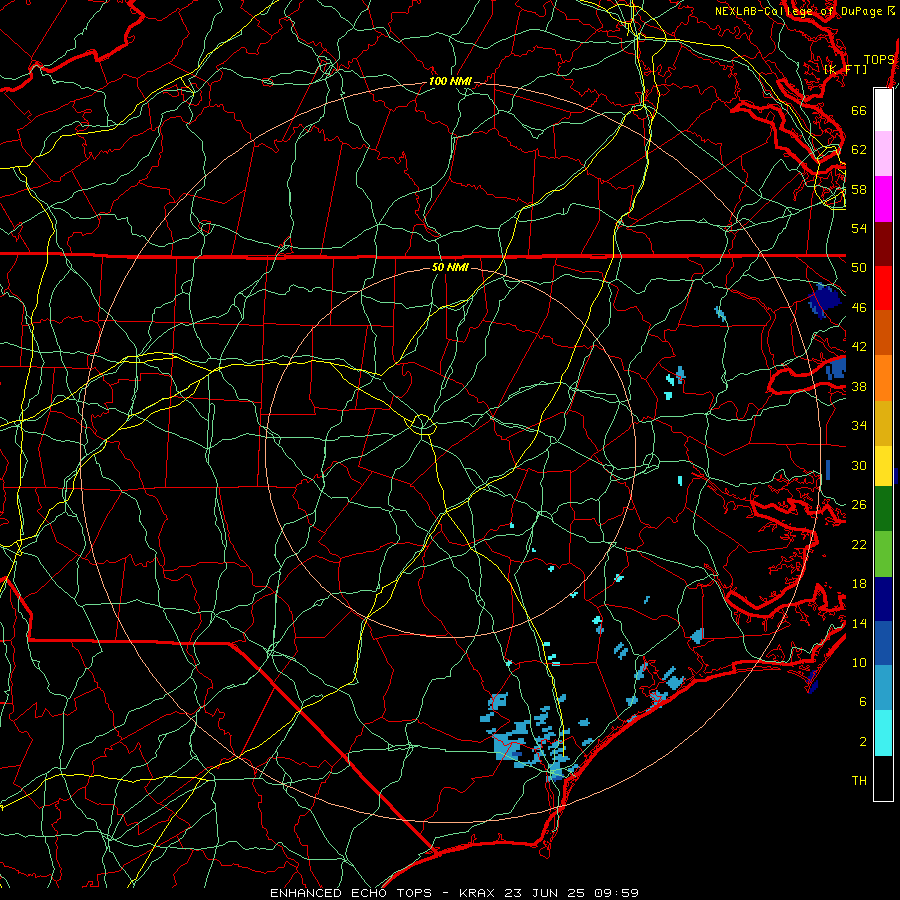The image size is (900, 900).
Task: Click the "62" legend value
Action: [859, 150]
